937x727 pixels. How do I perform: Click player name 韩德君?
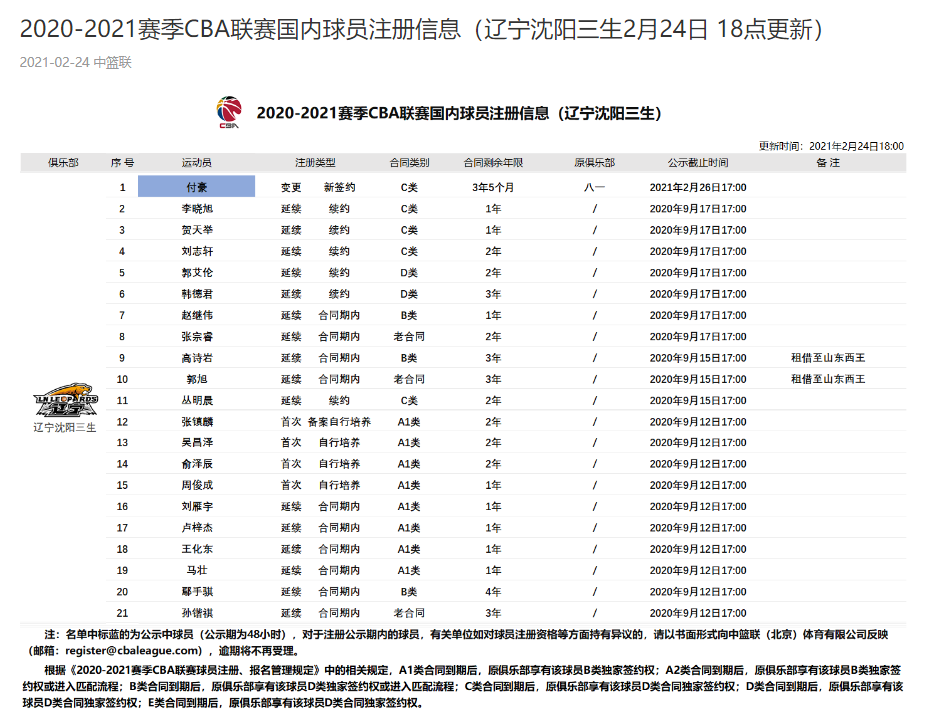tap(197, 294)
